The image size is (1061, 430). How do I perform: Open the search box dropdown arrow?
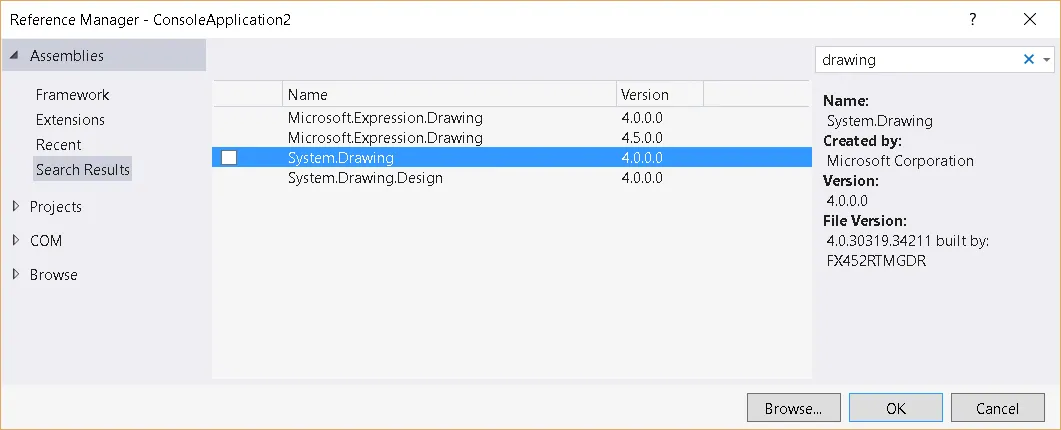point(1046,60)
